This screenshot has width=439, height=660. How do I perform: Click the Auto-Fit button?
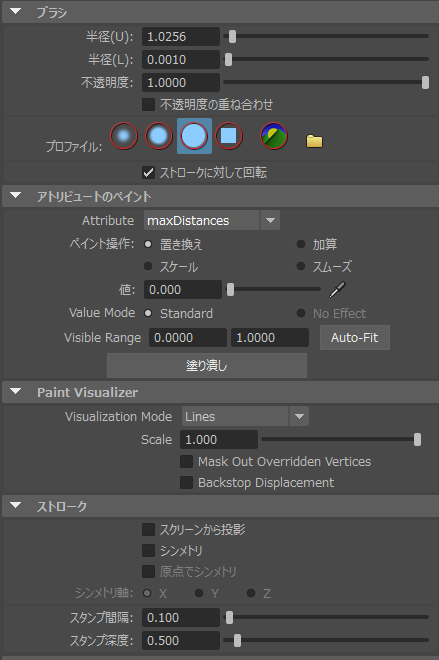tap(355, 338)
